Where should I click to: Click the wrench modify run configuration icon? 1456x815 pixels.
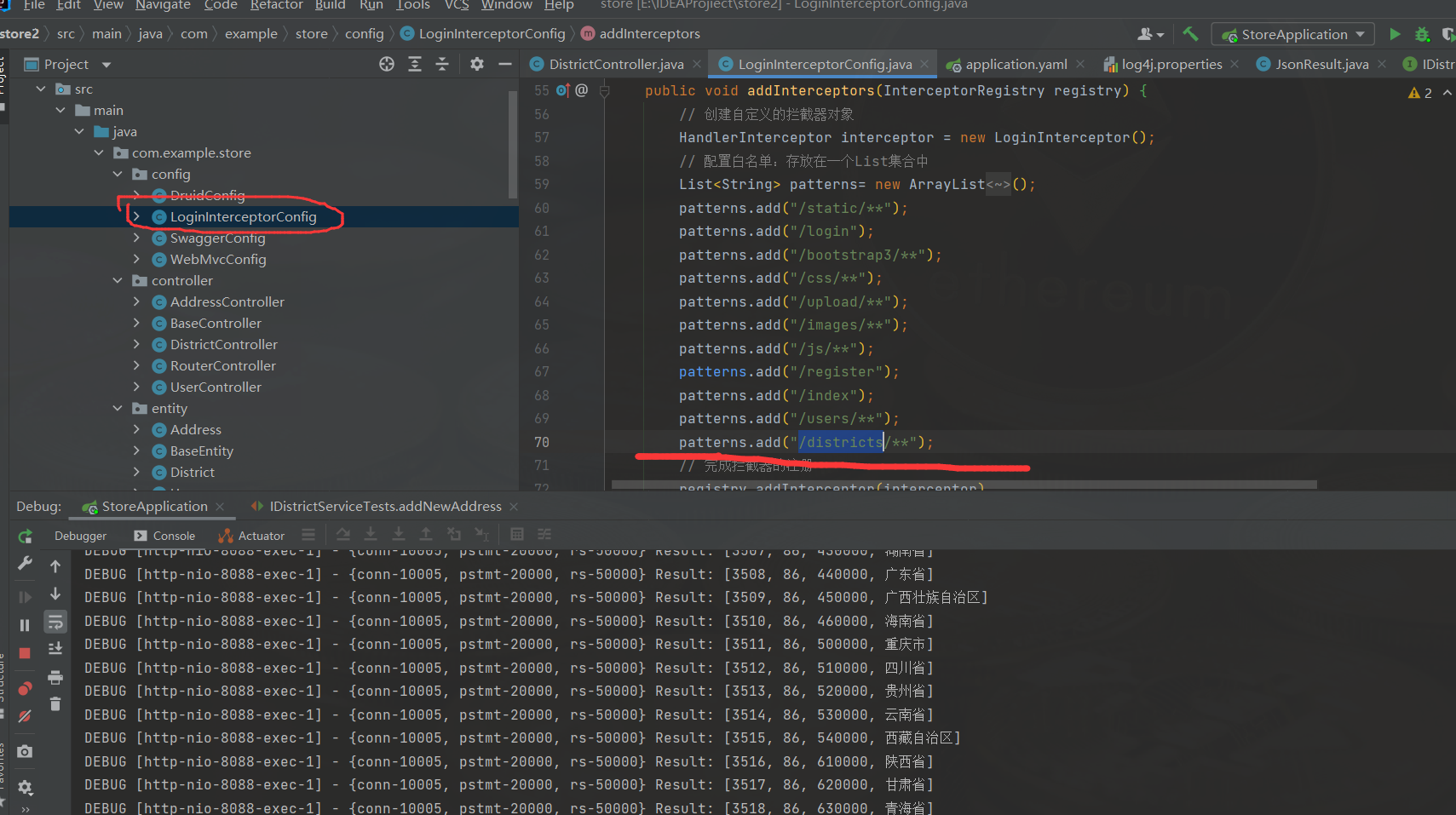pyautogui.click(x=25, y=563)
